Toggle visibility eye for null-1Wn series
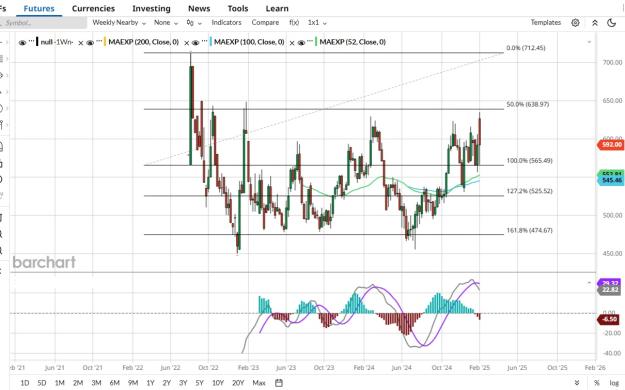The image size is (625, 390). (x=22, y=43)
